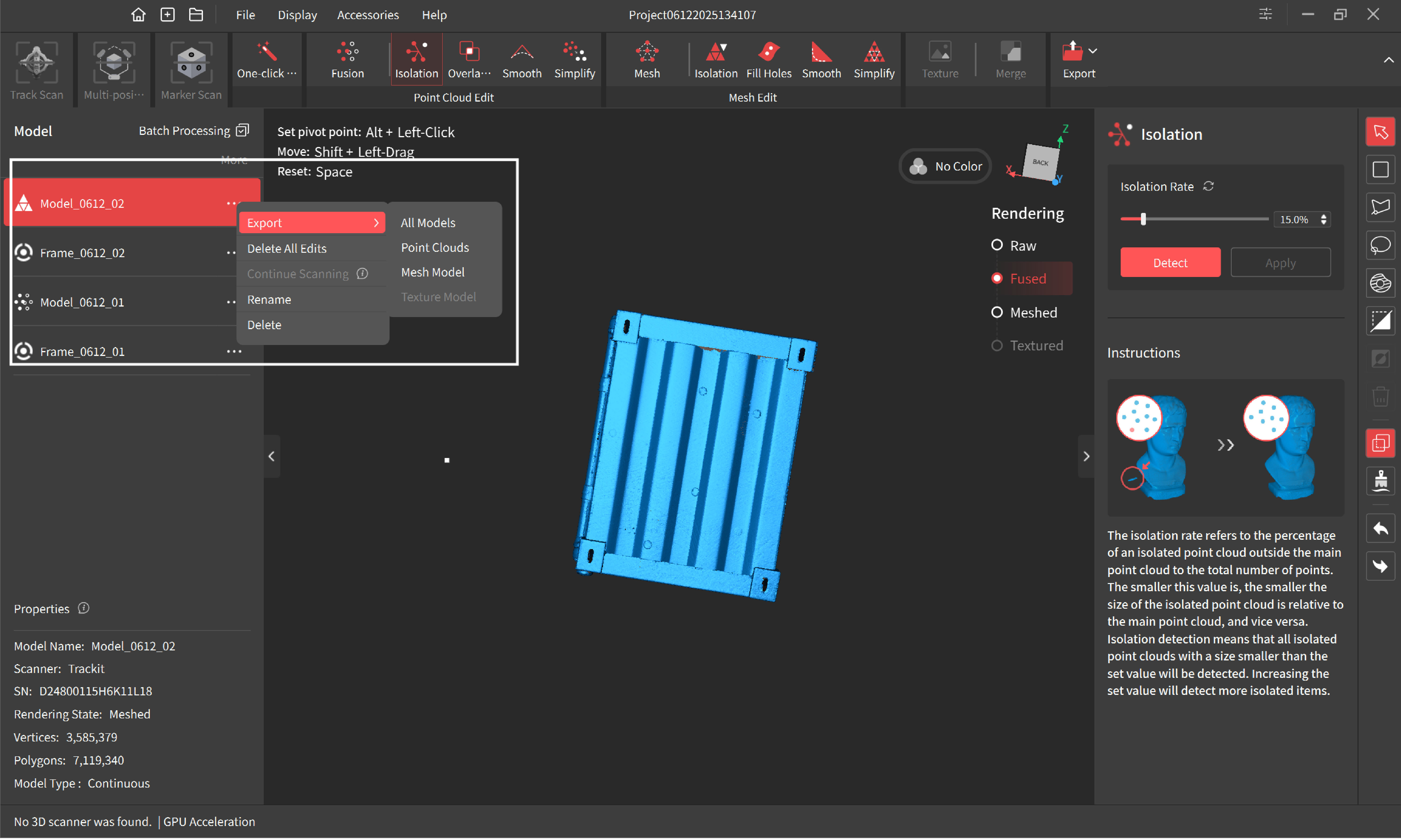Choose Delete All Edits menu entry

pos(312,249)
